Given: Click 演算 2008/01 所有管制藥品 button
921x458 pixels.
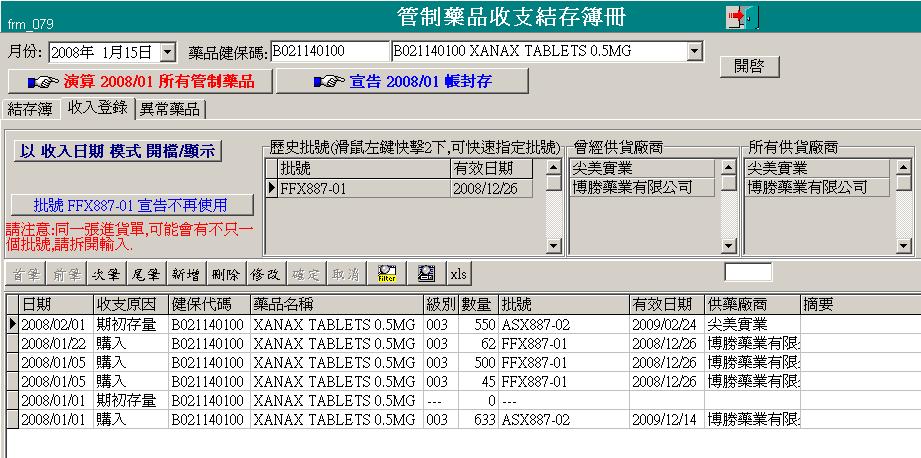Looking at the screenshot, I should pos(140,81).
